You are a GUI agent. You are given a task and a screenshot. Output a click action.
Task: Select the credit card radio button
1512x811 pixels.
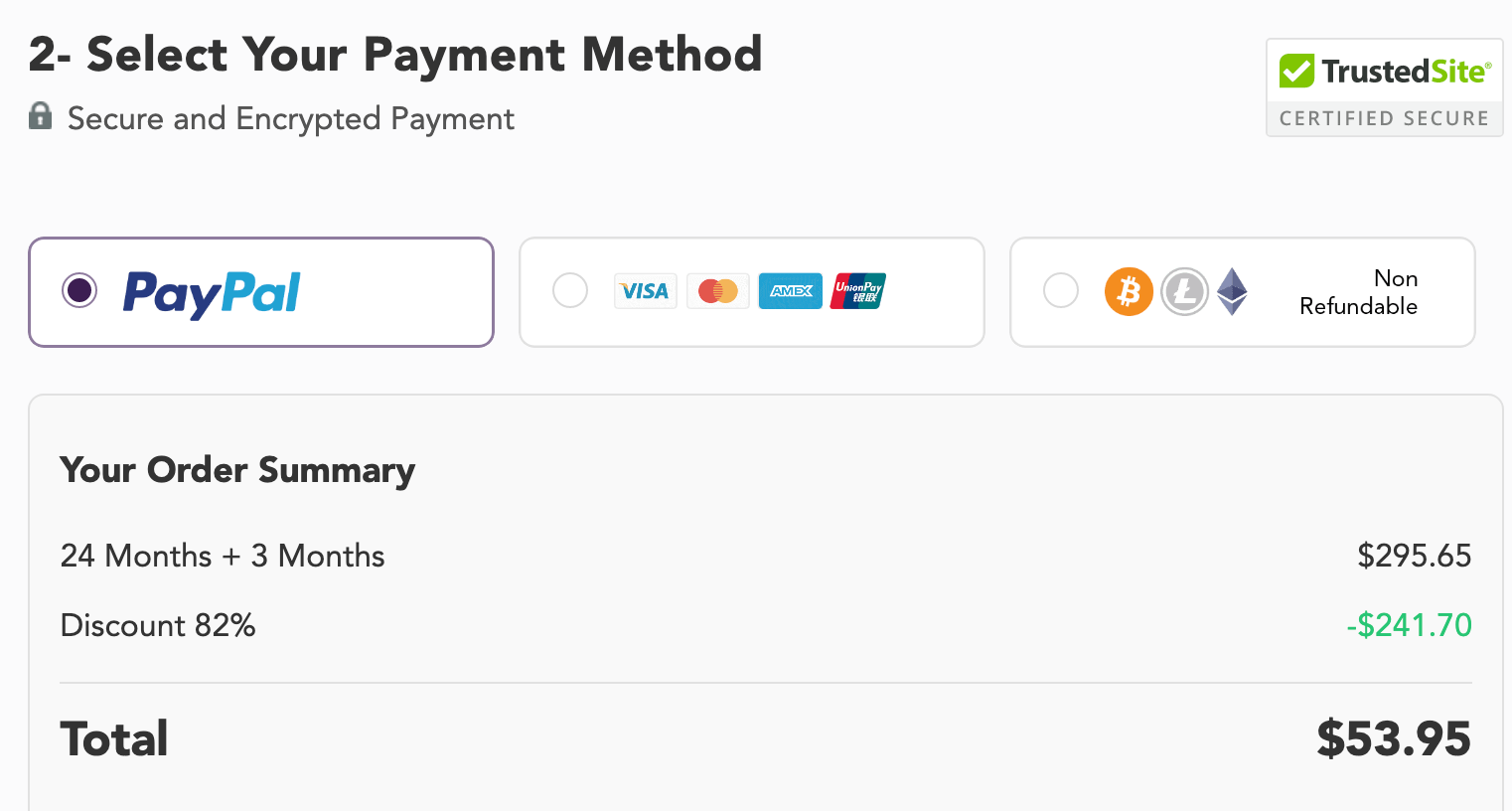tap(570, 291)
